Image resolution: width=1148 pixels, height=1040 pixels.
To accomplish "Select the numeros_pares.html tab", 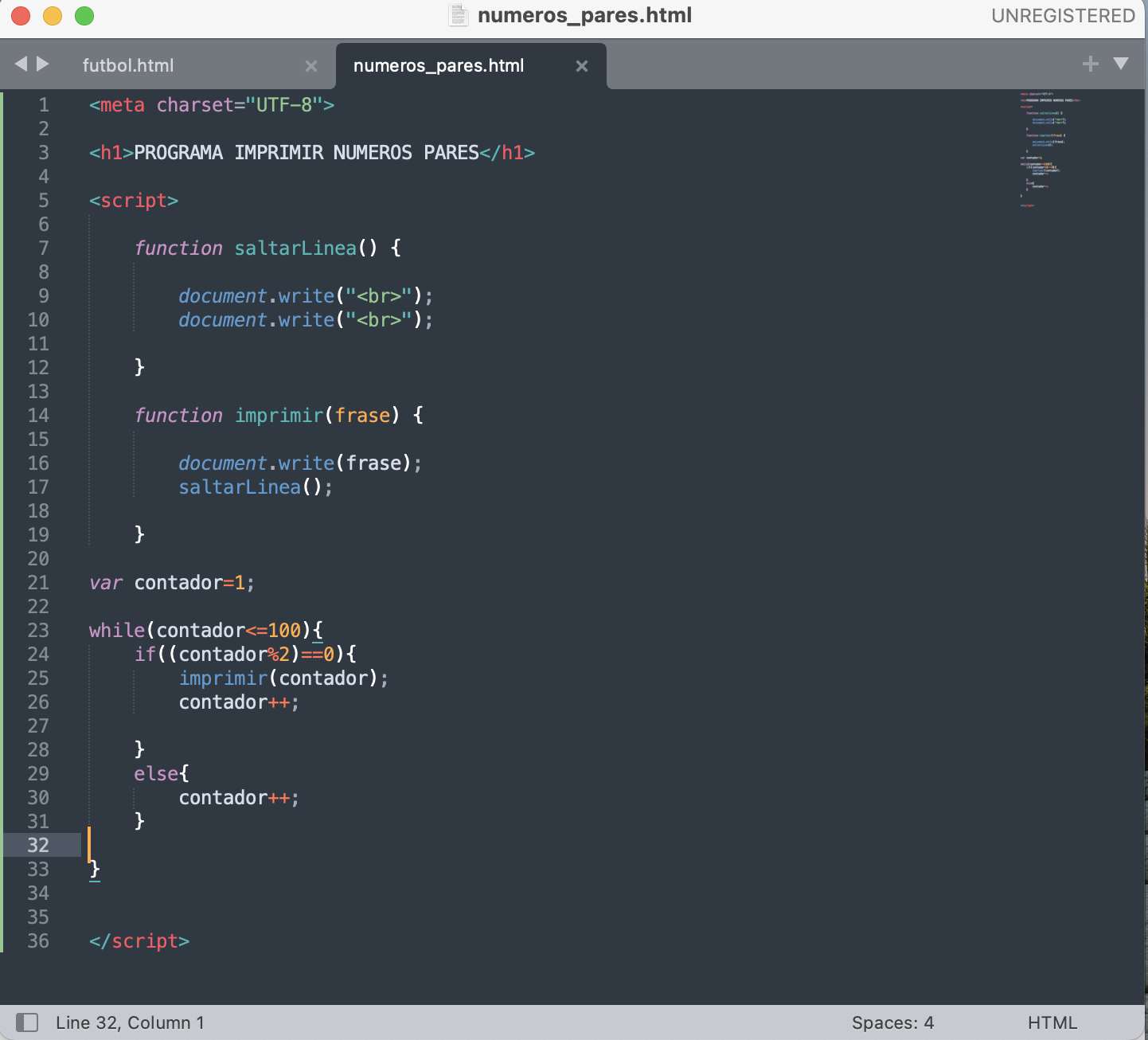I will pyautogui.click(x=439, y=65).
